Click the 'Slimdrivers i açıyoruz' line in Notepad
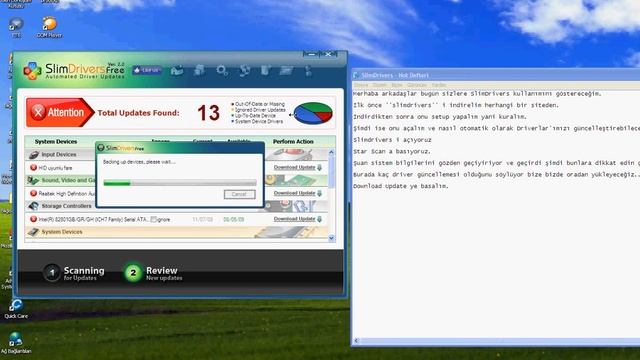The image size is (640, 360). [392, 140]
